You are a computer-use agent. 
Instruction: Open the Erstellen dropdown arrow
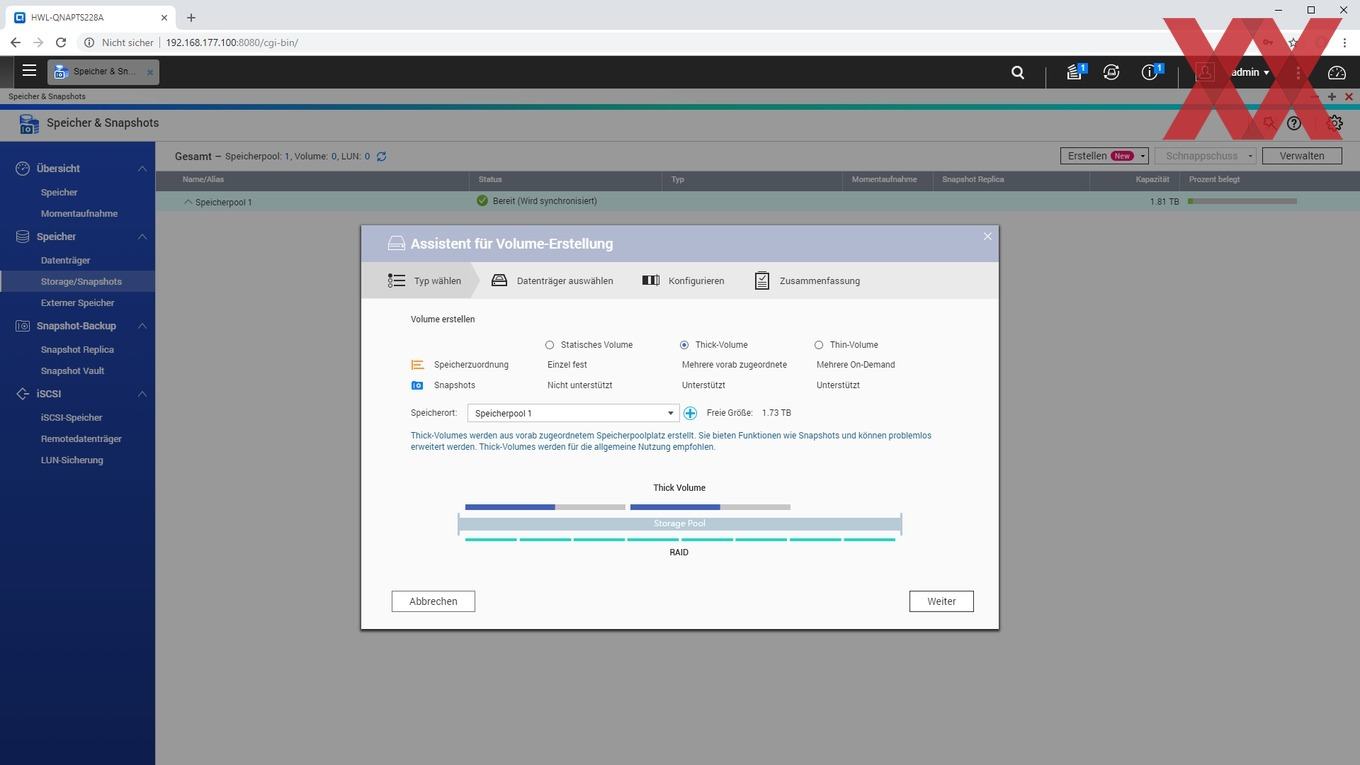click(x=1143, y=156)
